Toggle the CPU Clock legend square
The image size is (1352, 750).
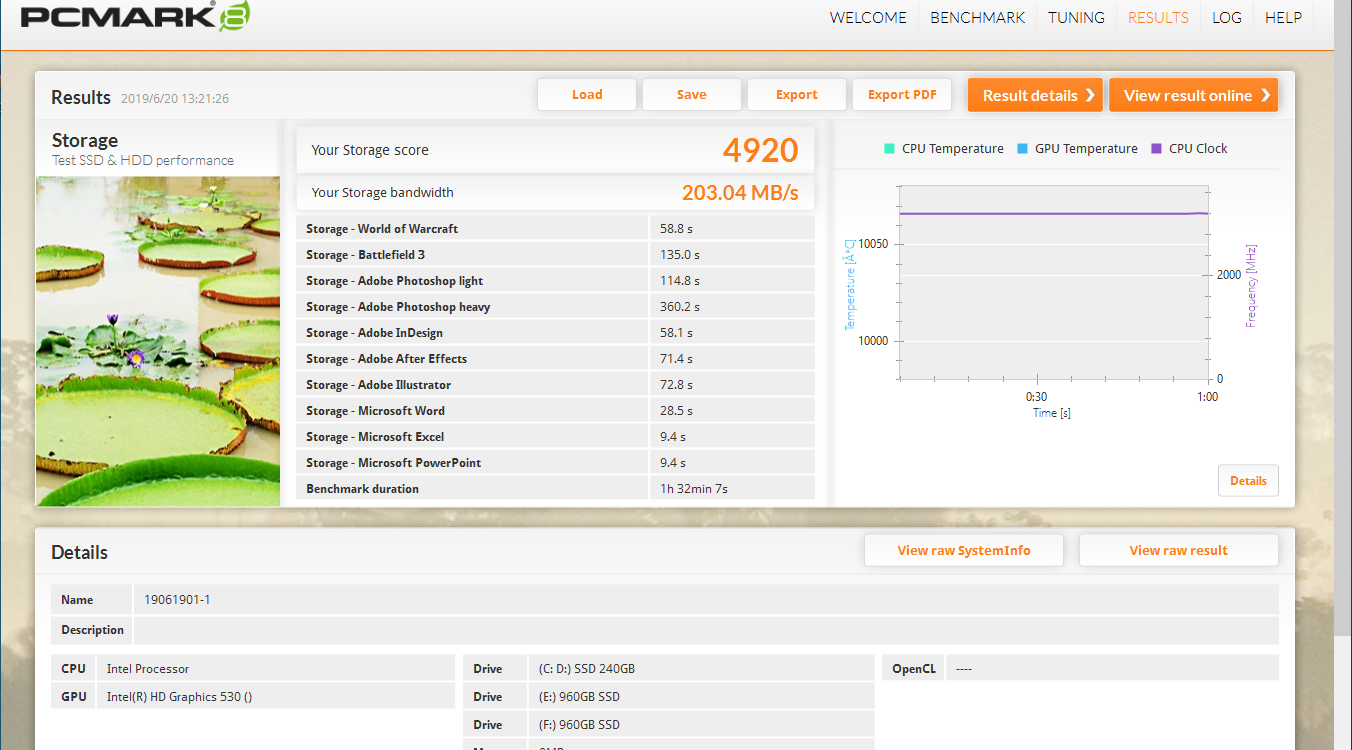[x=1156, y=149]
